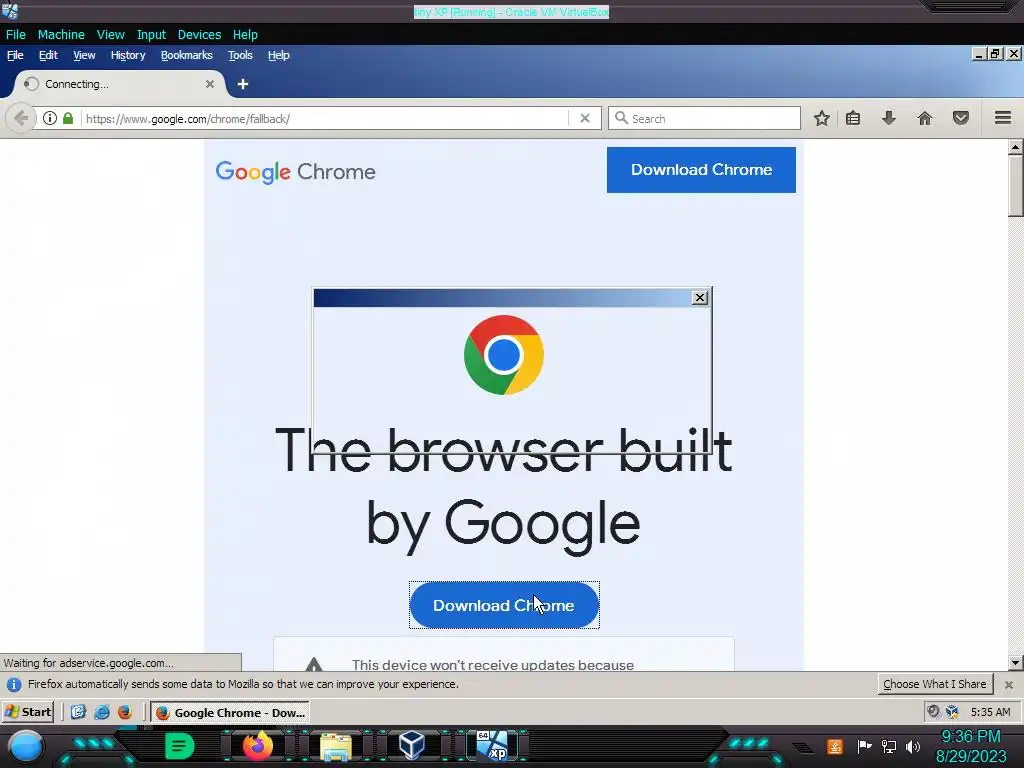The height and width of the screenshot is (768, 1024).
Task: Open Firefox Edit menu
Action: coord(48,56)
